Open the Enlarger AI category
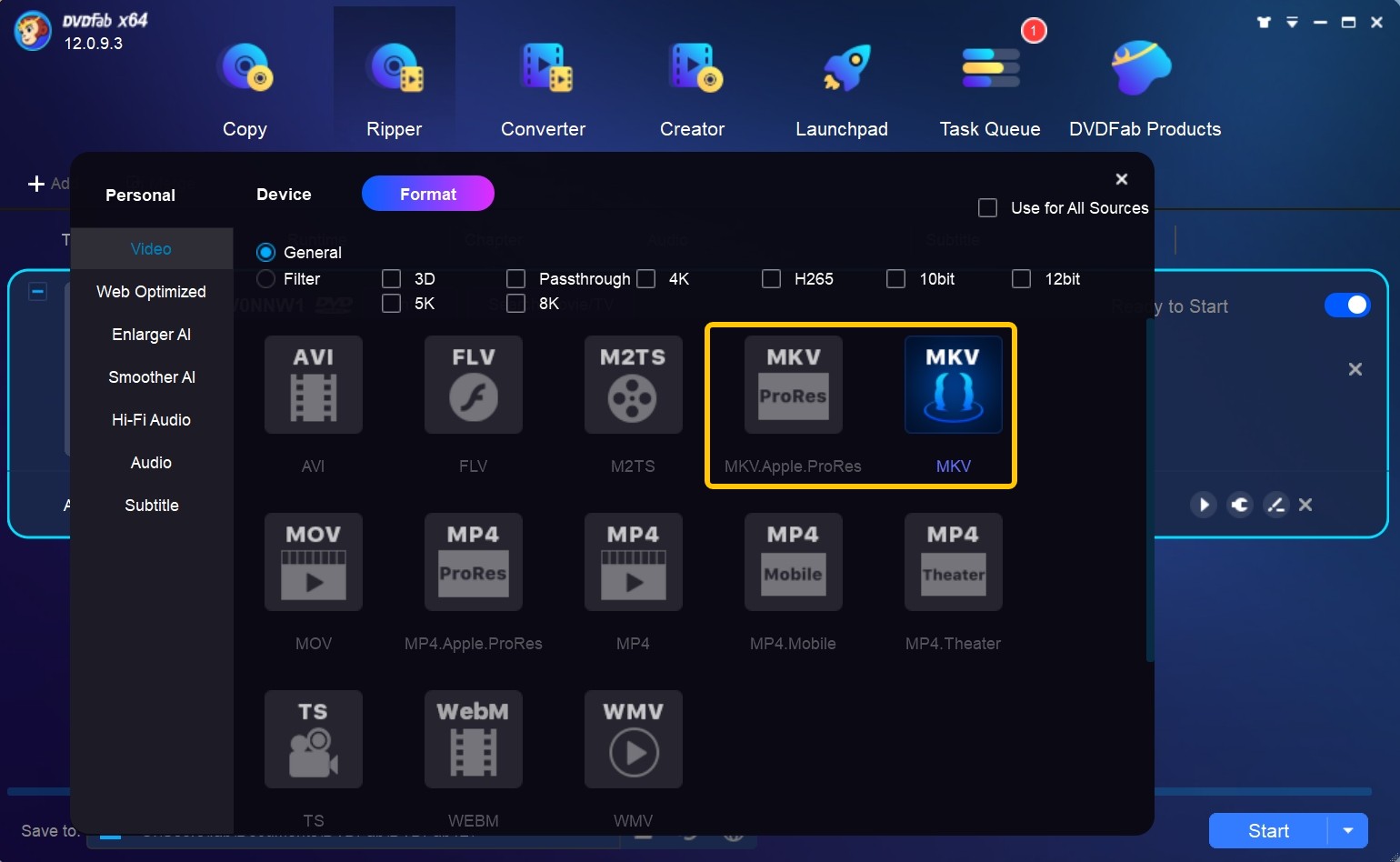Viewport: 1400px width, 862px height. tap(151, 334)
